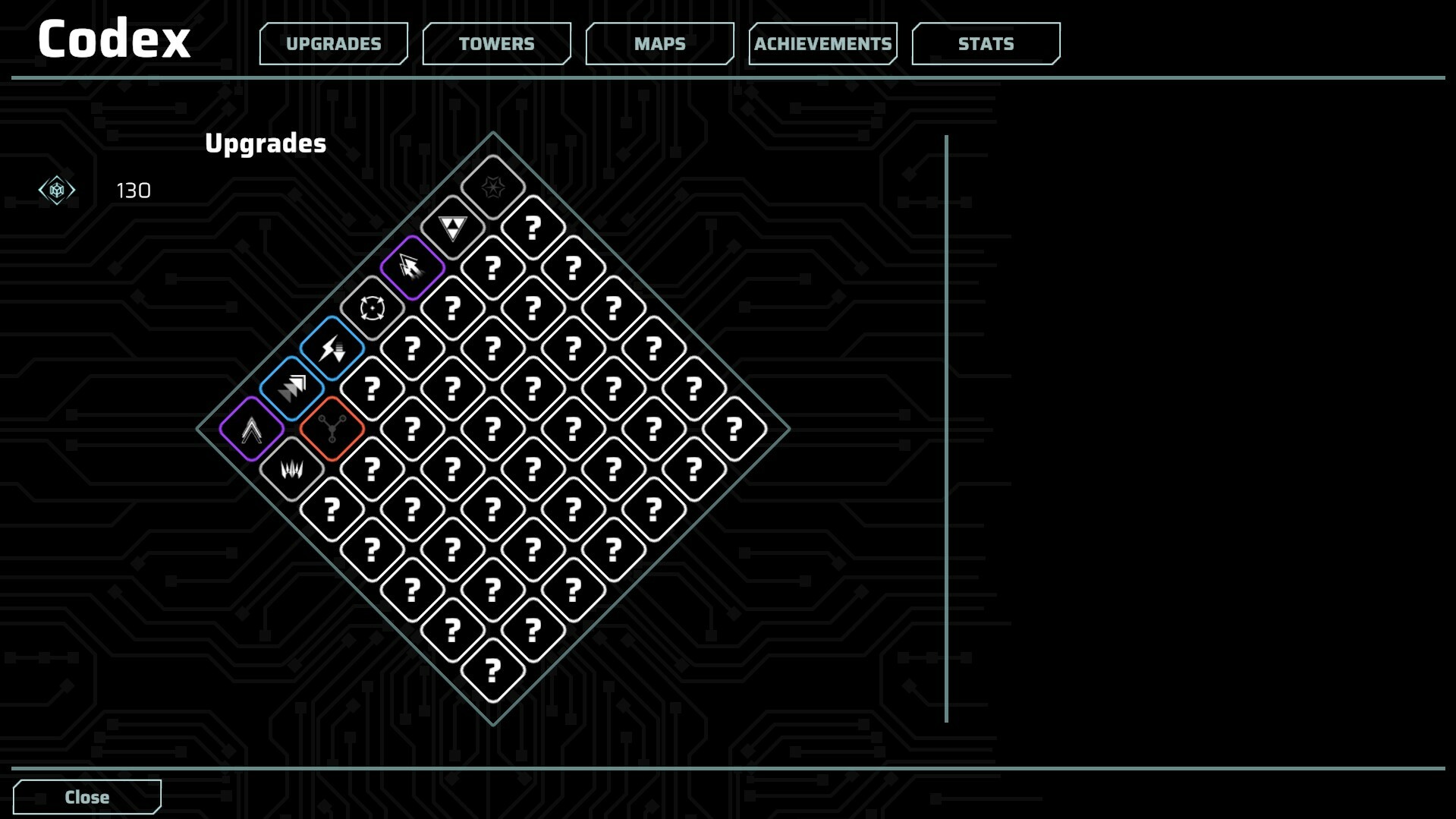Click the upgrade currency hexagon icon
The image size is (1456, 819).
57,190
